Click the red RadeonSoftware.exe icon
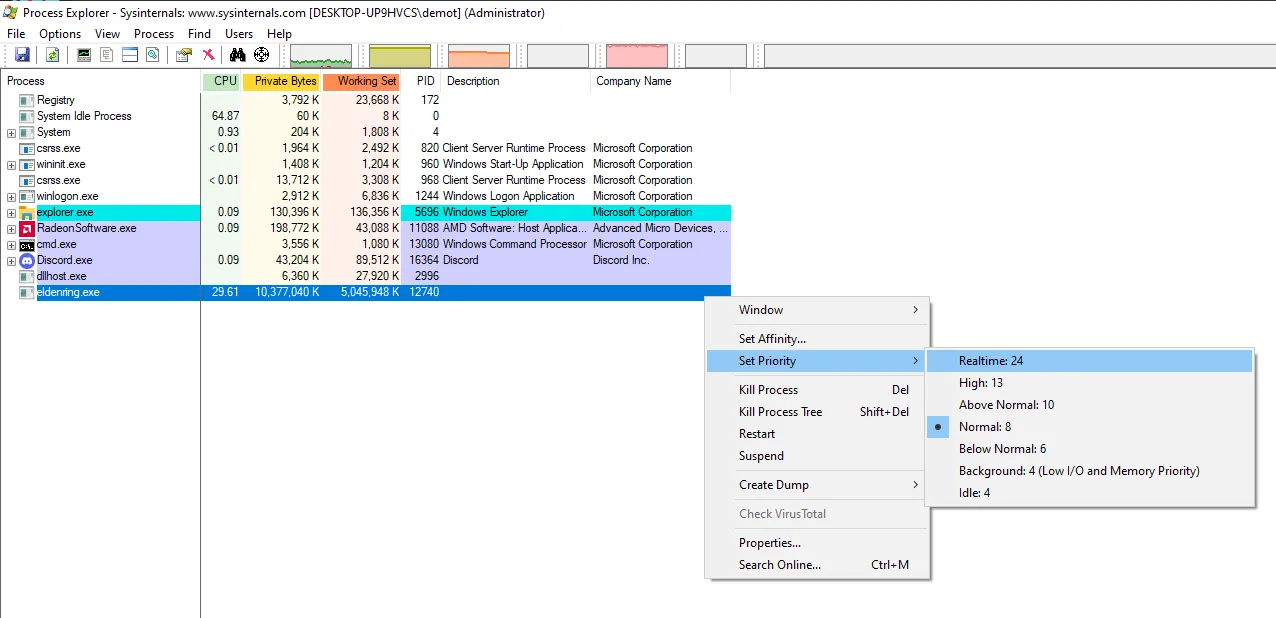 27,228
